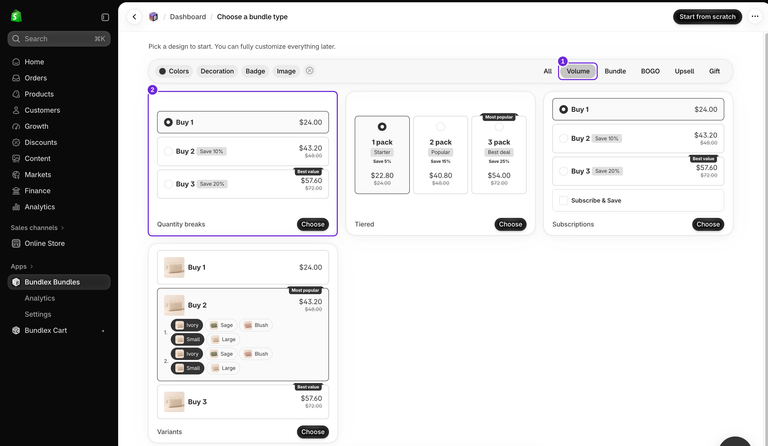The width and height of the screenshot is (768, 446).
Task: Go to Dashboard breadcrumb link
Action: click(x=188, y=17)
